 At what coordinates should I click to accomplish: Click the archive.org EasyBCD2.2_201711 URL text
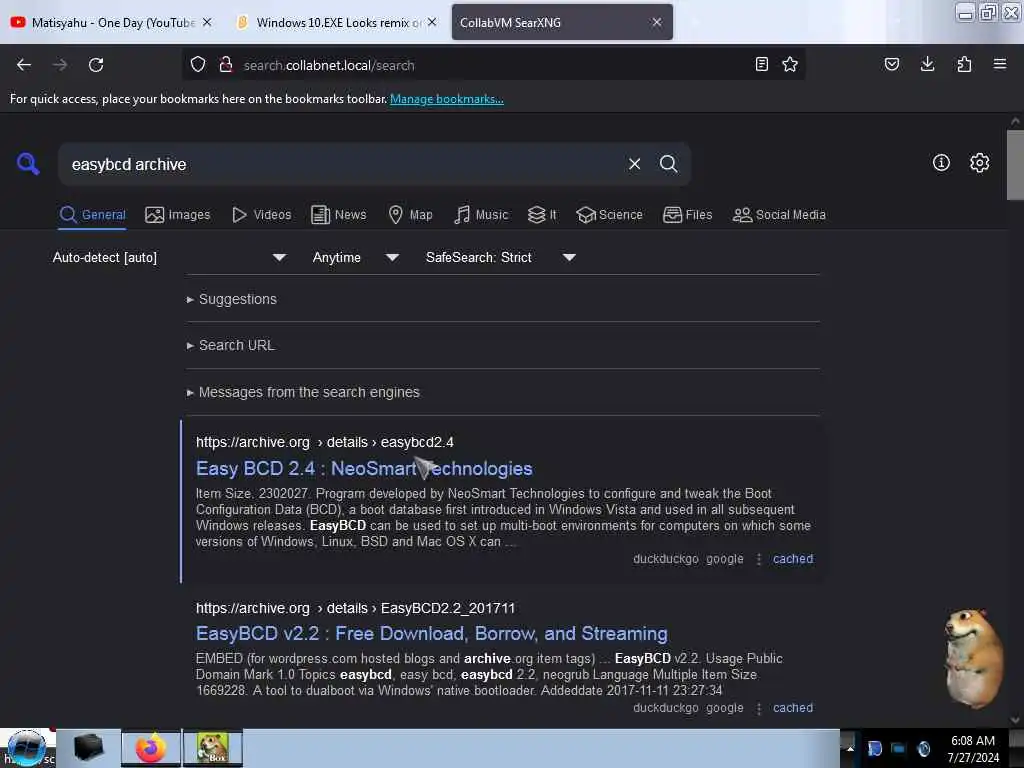tap(355, 608)
